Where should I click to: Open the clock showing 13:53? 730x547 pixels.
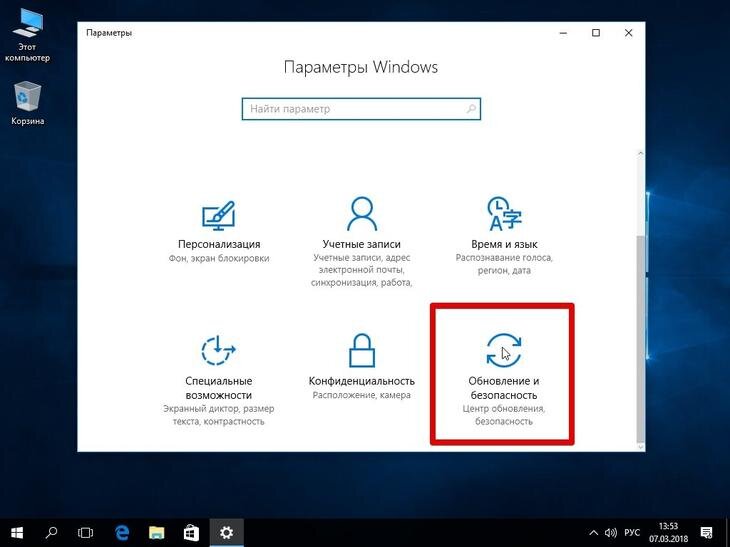pos(668,533)
